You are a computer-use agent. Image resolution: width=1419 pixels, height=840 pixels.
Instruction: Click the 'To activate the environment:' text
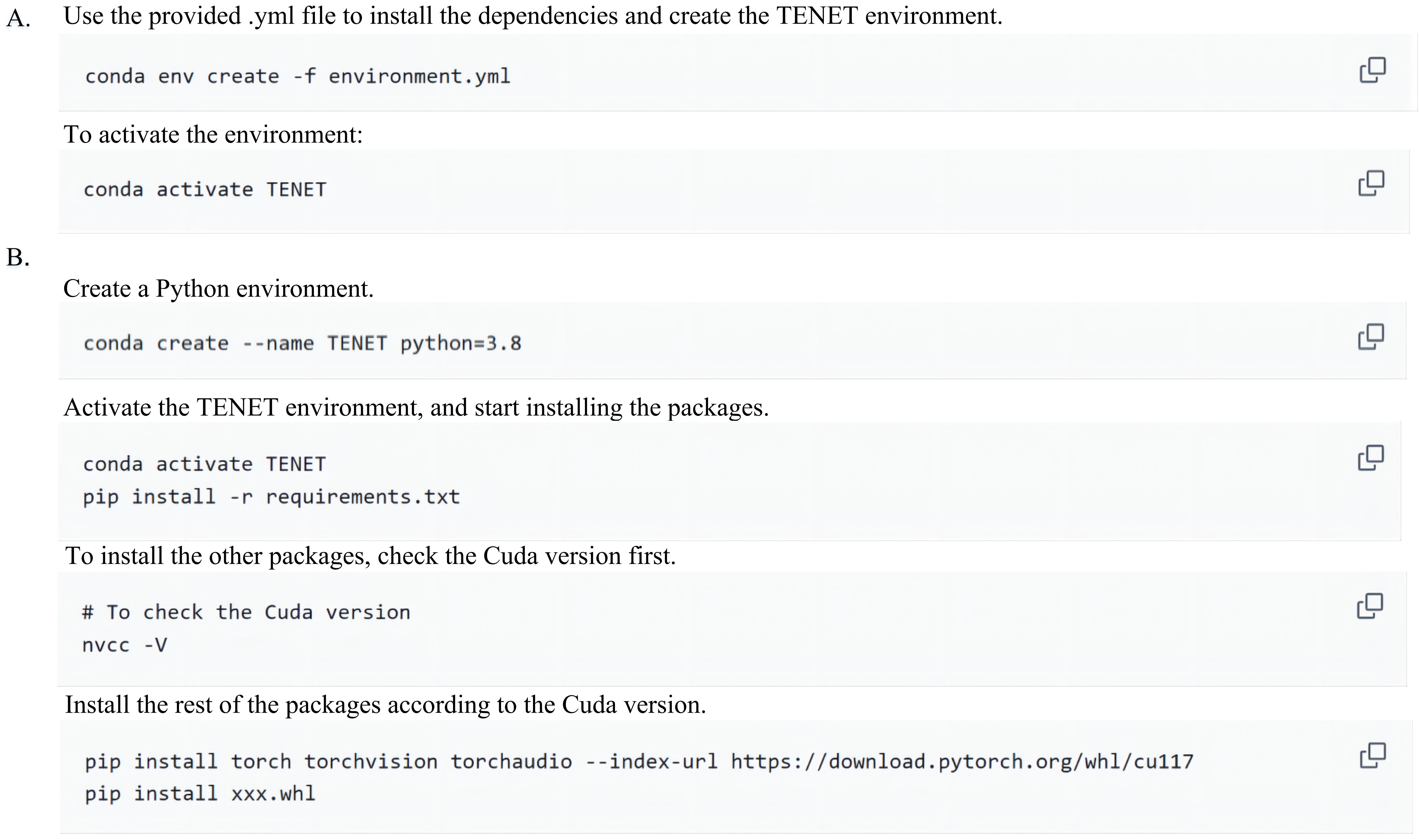click(x=213, y=135)
